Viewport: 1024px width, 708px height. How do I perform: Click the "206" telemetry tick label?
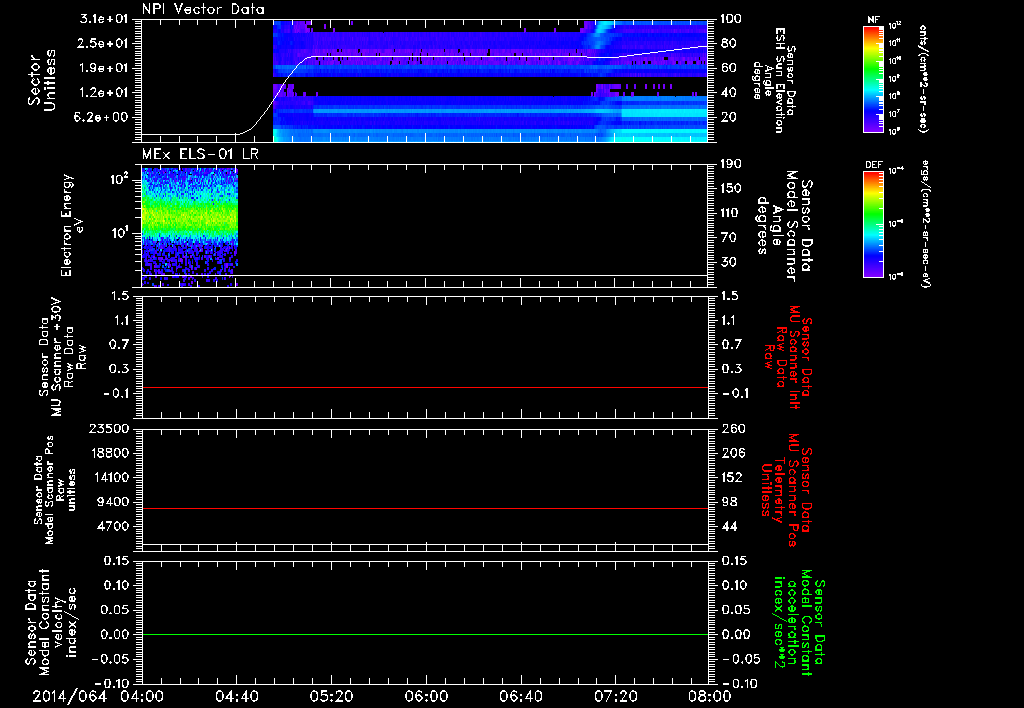coord(731,453)
